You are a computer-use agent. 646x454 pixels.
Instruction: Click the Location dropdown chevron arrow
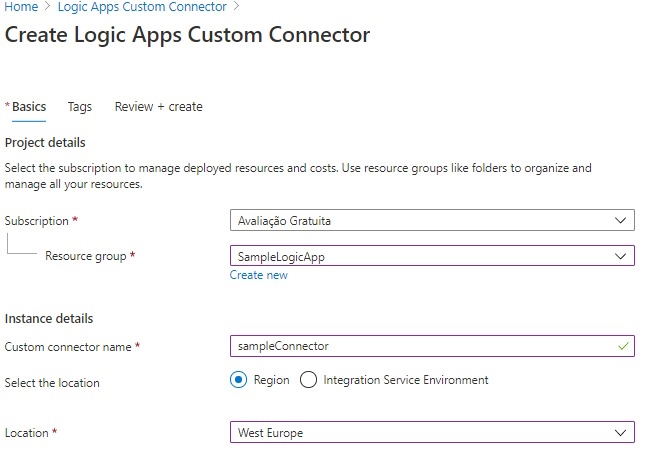(620, 433)
